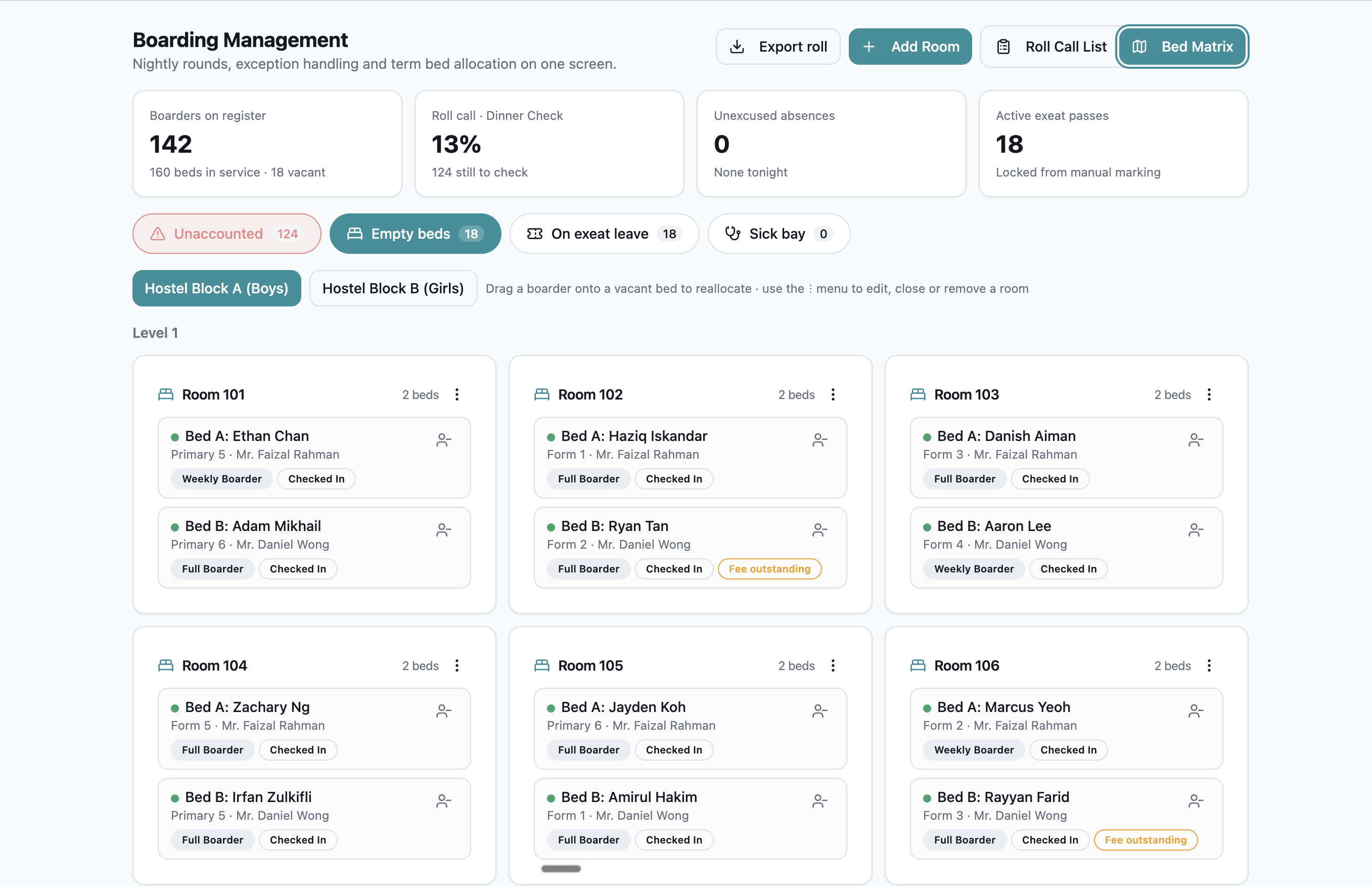Click the remove-boarder icon for Aaron Lee
This screenshot has height=887, width=1372.
[x=1195, y=530]
